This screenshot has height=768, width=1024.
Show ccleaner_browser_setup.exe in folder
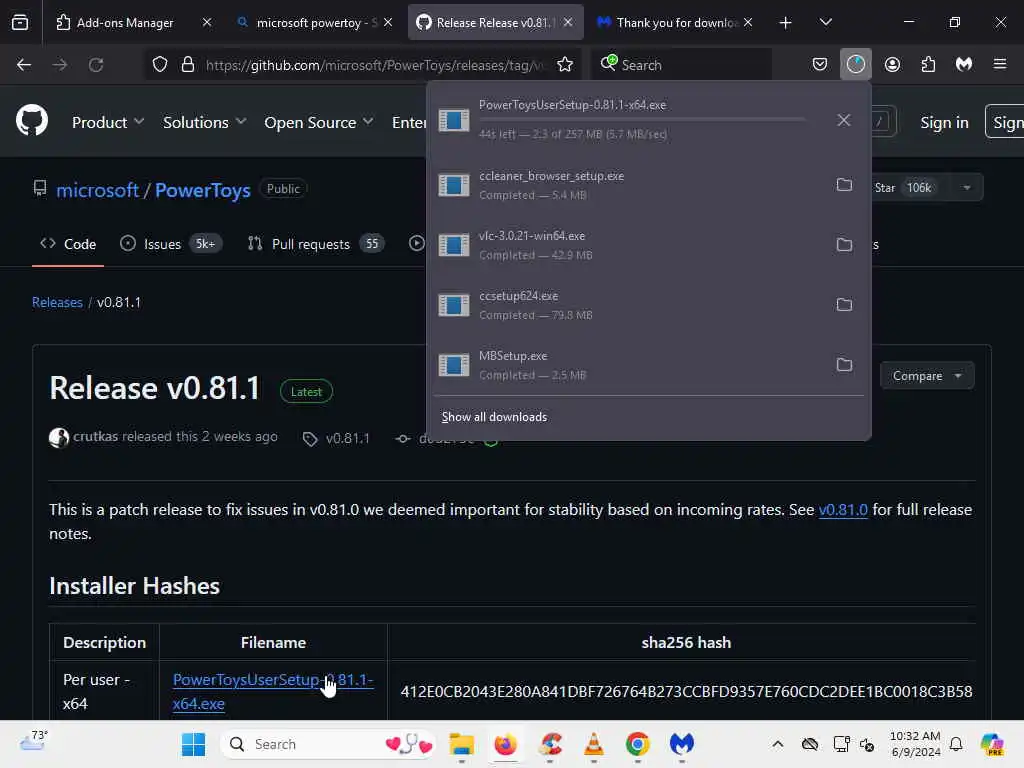(x=844, y=185)
